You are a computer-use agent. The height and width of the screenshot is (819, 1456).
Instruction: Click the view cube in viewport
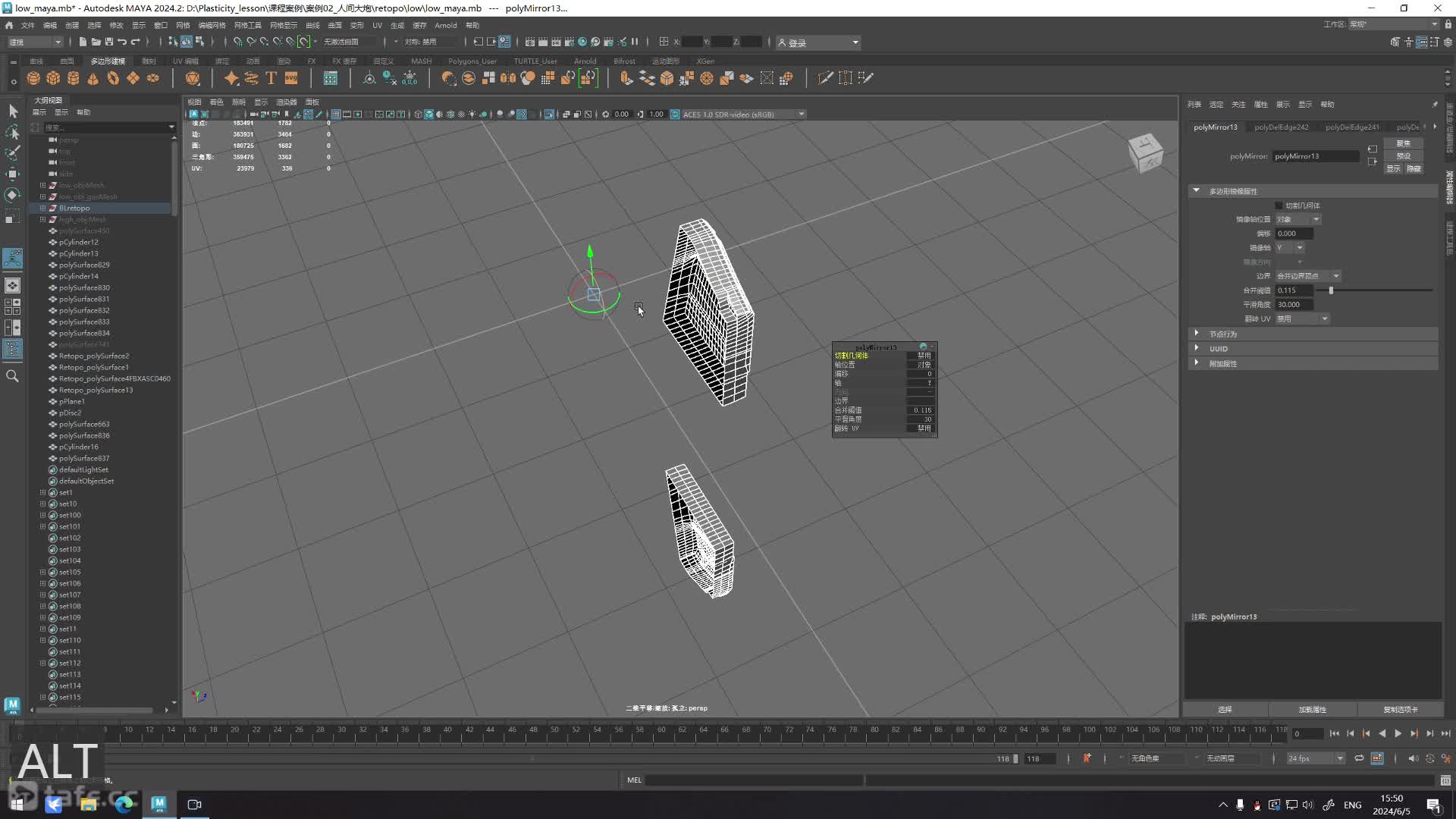click(x=1145, y=152)
